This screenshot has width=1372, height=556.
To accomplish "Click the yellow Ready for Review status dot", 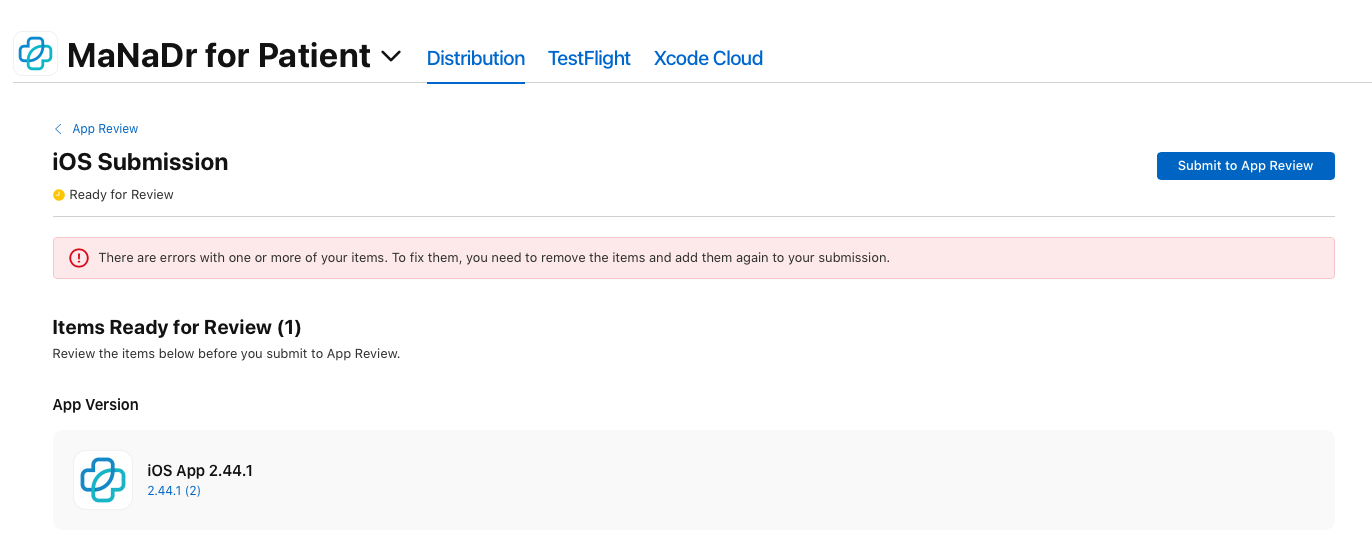I will pyautogui.click(x=59, y=195).
